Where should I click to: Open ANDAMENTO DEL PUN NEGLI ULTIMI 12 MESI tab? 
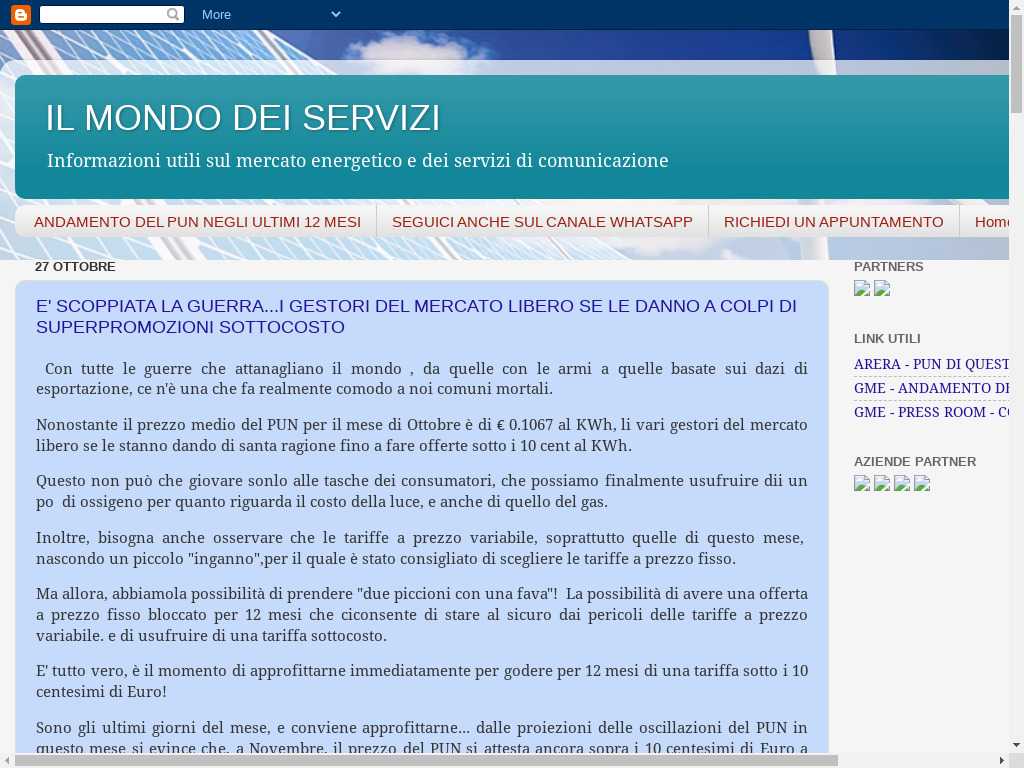[197, 222]
